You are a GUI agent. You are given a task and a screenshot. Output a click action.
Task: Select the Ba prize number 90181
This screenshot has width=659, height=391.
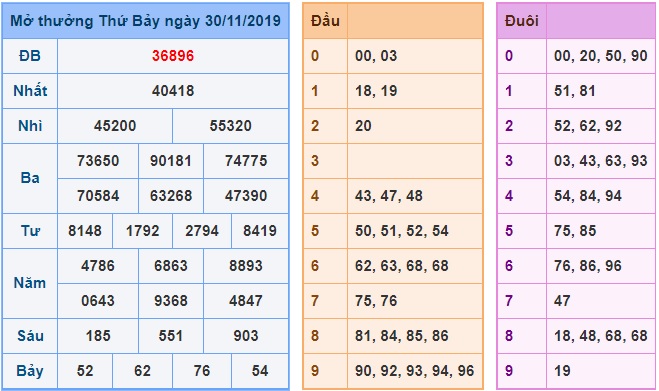[x=171, y=160]
